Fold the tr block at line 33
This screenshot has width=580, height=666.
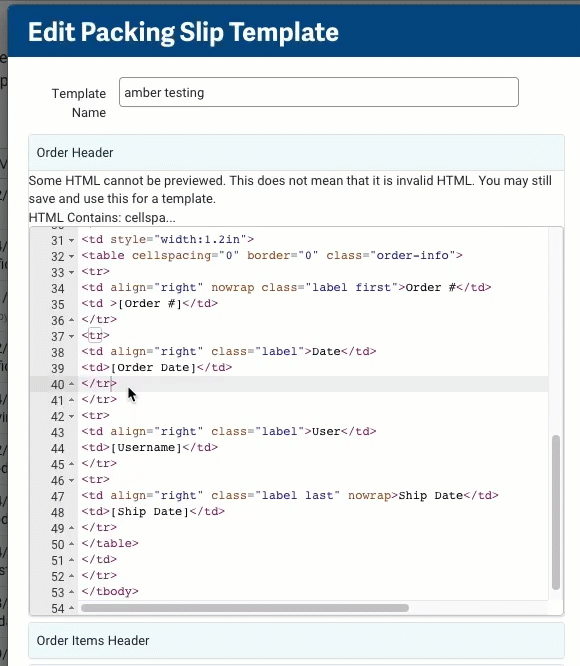click(71, 272)
